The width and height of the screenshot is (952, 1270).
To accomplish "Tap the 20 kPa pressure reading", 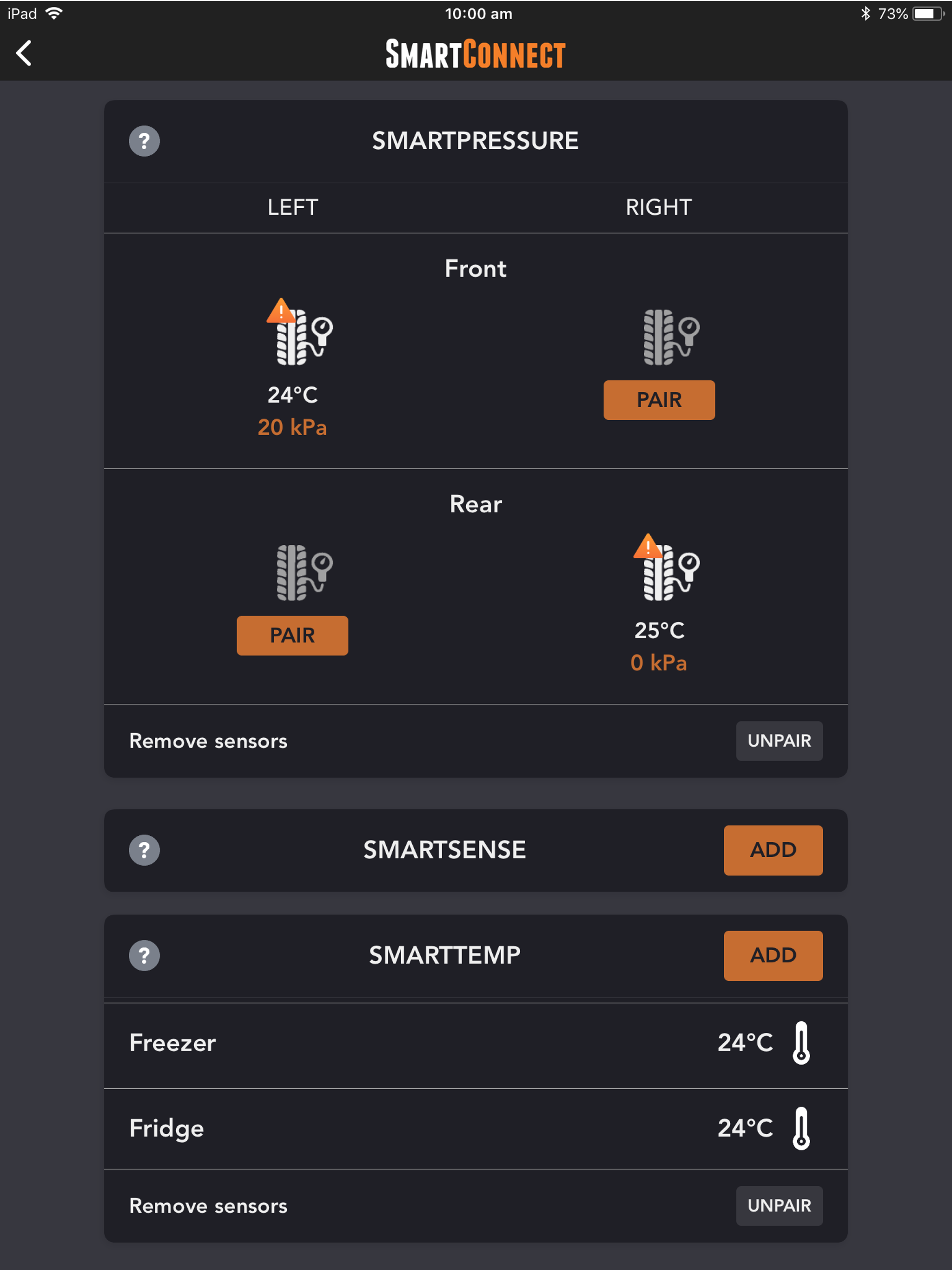I will (x=292, y=427).
